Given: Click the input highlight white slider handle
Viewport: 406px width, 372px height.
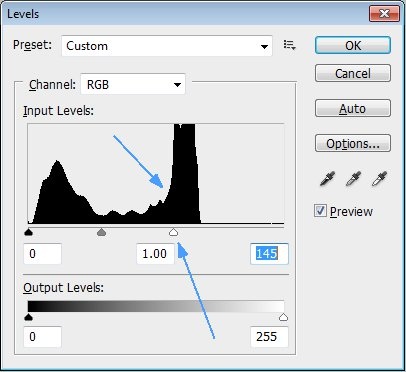Looking at the screenshot, I should coord(173,232).
